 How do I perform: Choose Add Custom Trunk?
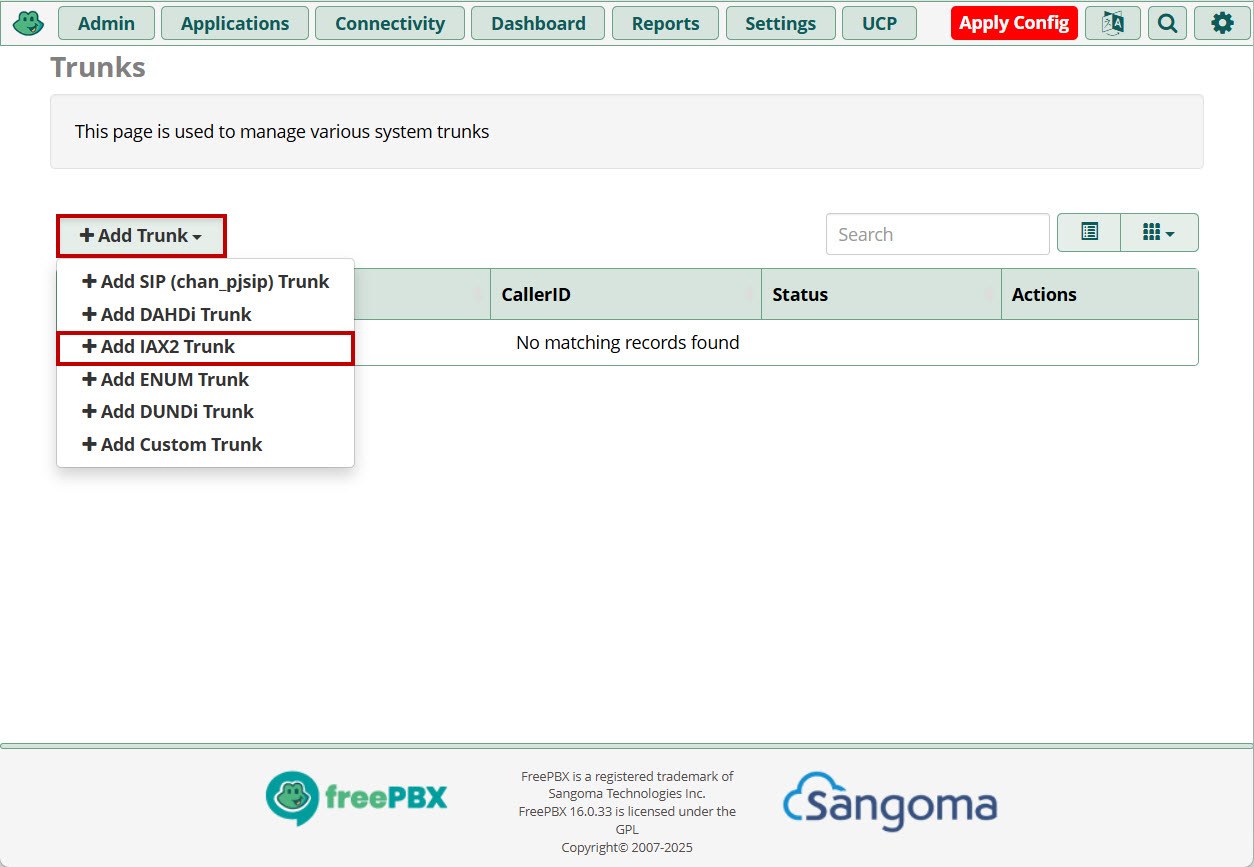(x=172, y=444)
